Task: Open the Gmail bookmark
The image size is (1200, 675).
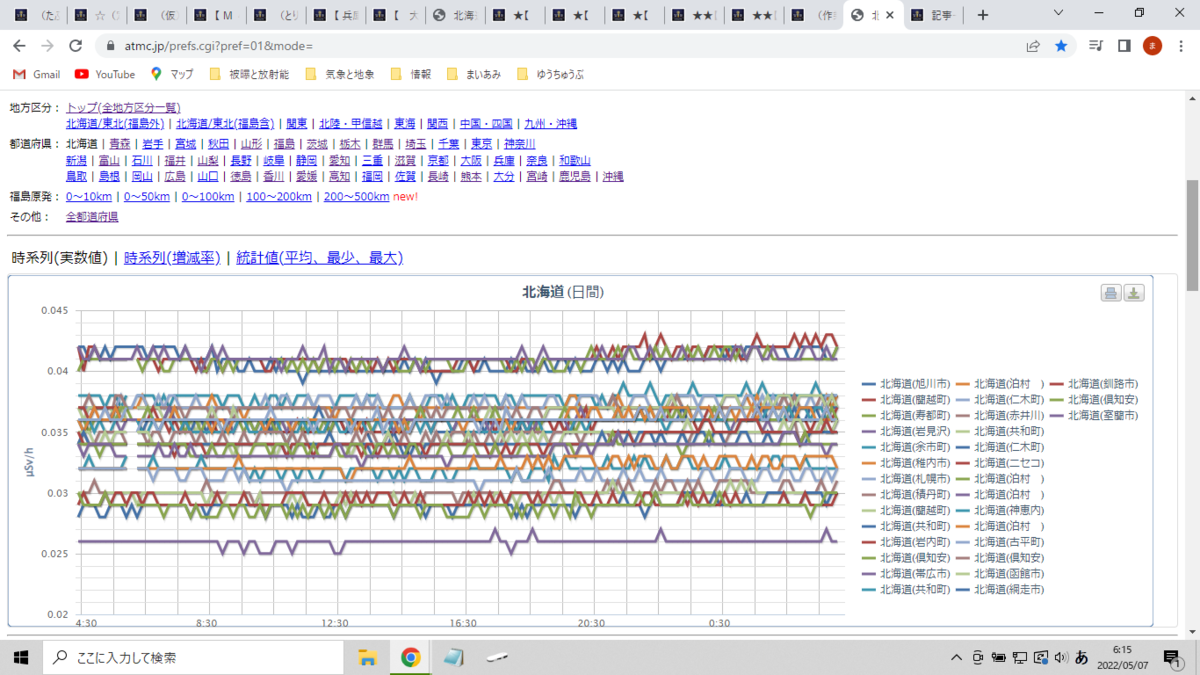Action: [37, 74]
